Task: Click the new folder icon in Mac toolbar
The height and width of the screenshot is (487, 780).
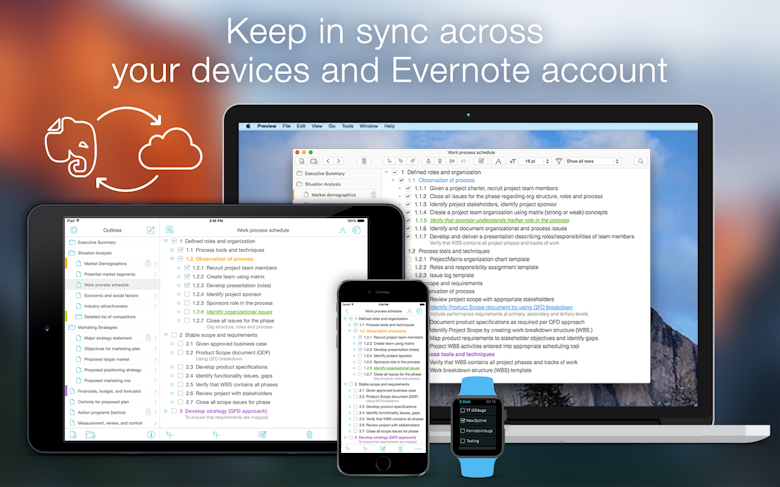Action: (314, 161)
